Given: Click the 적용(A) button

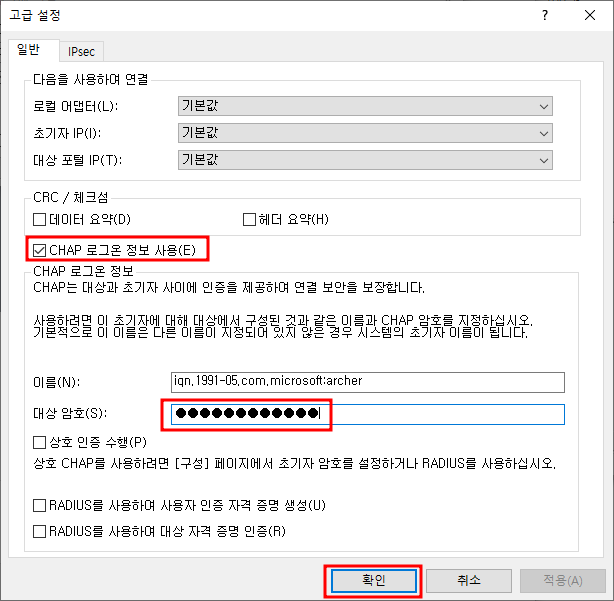Looking at the screenshot, I should 563,581.
